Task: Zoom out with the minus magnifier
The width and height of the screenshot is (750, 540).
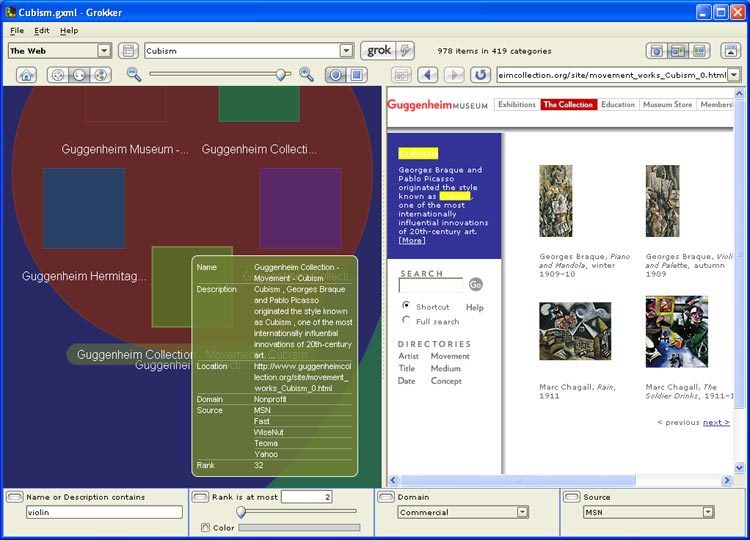Action: click(x=134, y=74)
